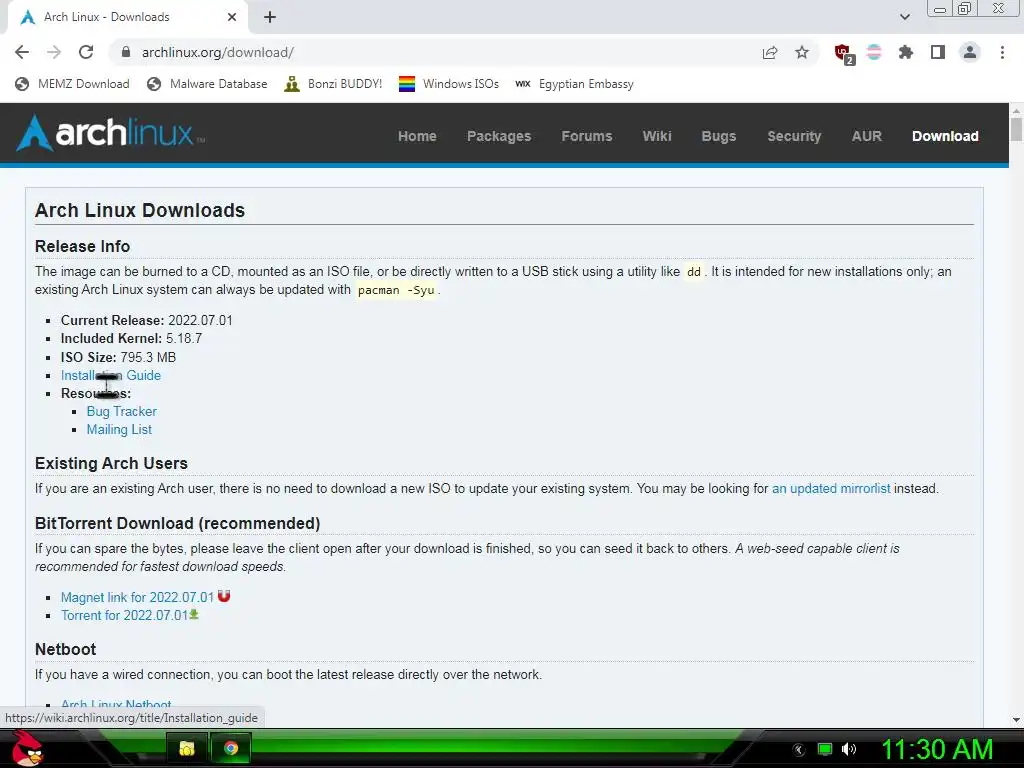
Task: Open the Angry Birds start button
Action: [28, 749]
